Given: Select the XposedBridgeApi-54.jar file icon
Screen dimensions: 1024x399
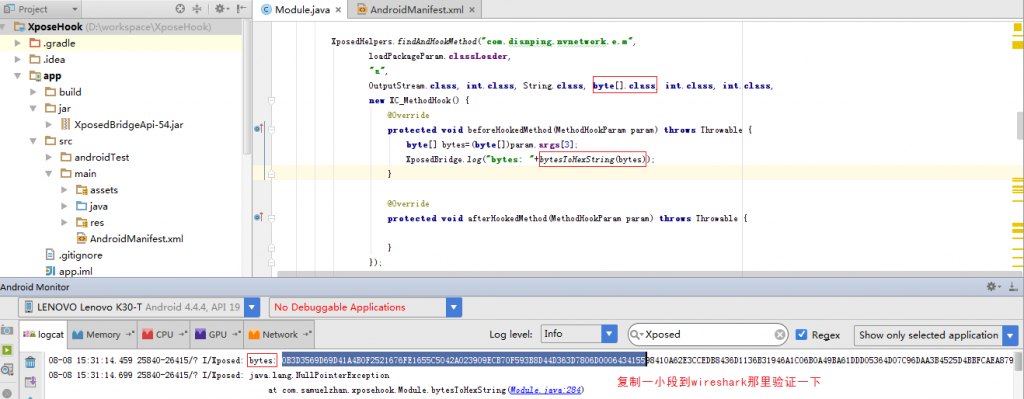Looking at the screenshot, I should tap(65, 125).
